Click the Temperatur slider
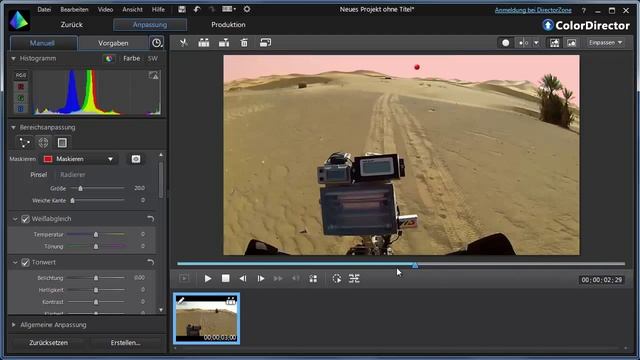 (96, 234)
